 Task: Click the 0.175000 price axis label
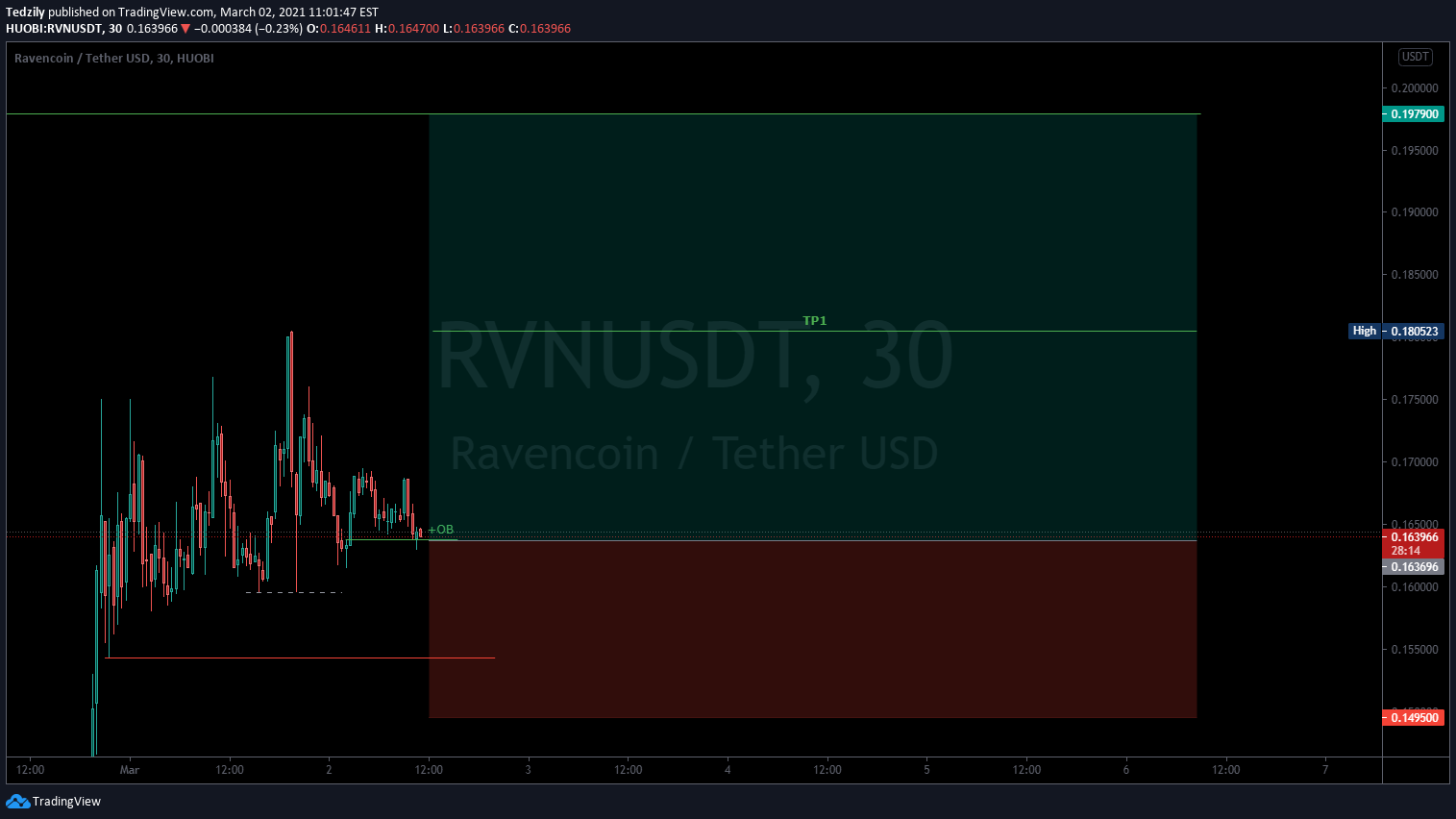[1415, 400]
